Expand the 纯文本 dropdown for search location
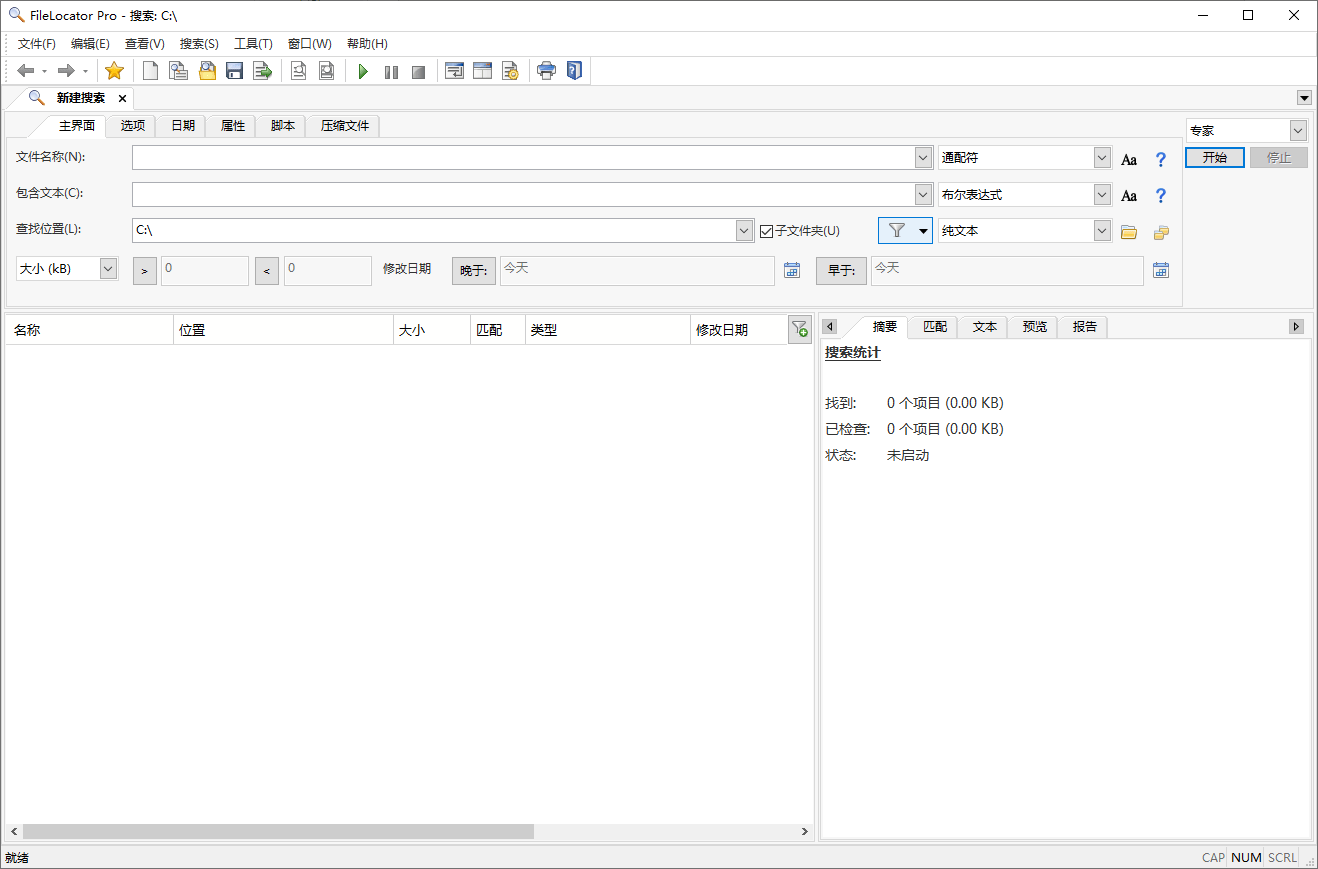 point(1100,230)
